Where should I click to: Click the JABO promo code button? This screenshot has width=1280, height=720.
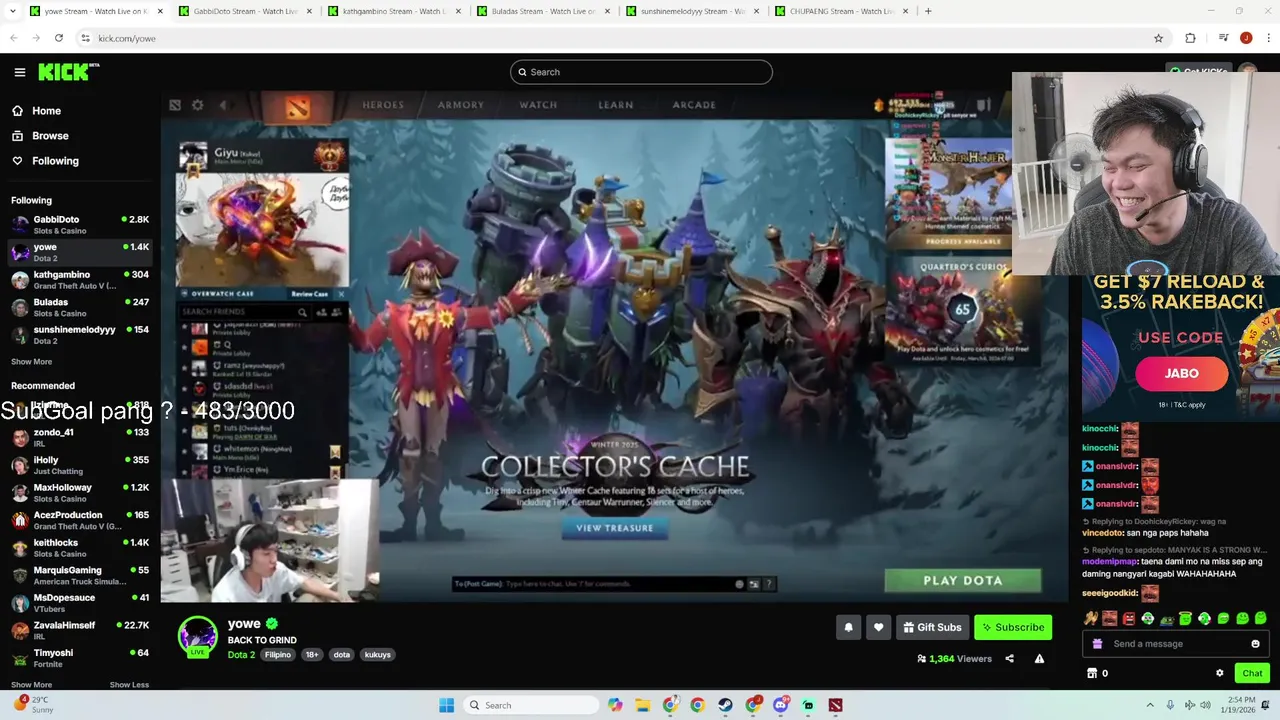tap(1181, 373)
